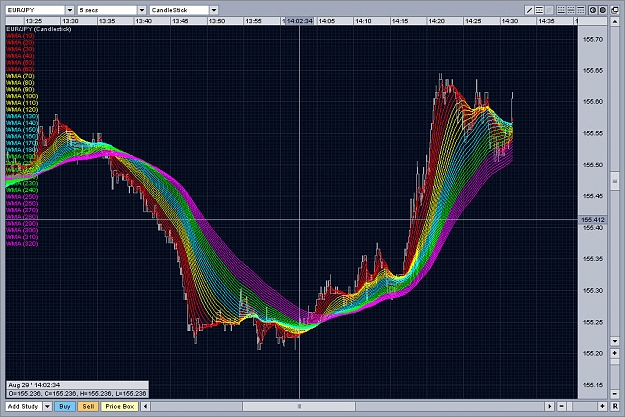Click the R reset button

point(615,406)
